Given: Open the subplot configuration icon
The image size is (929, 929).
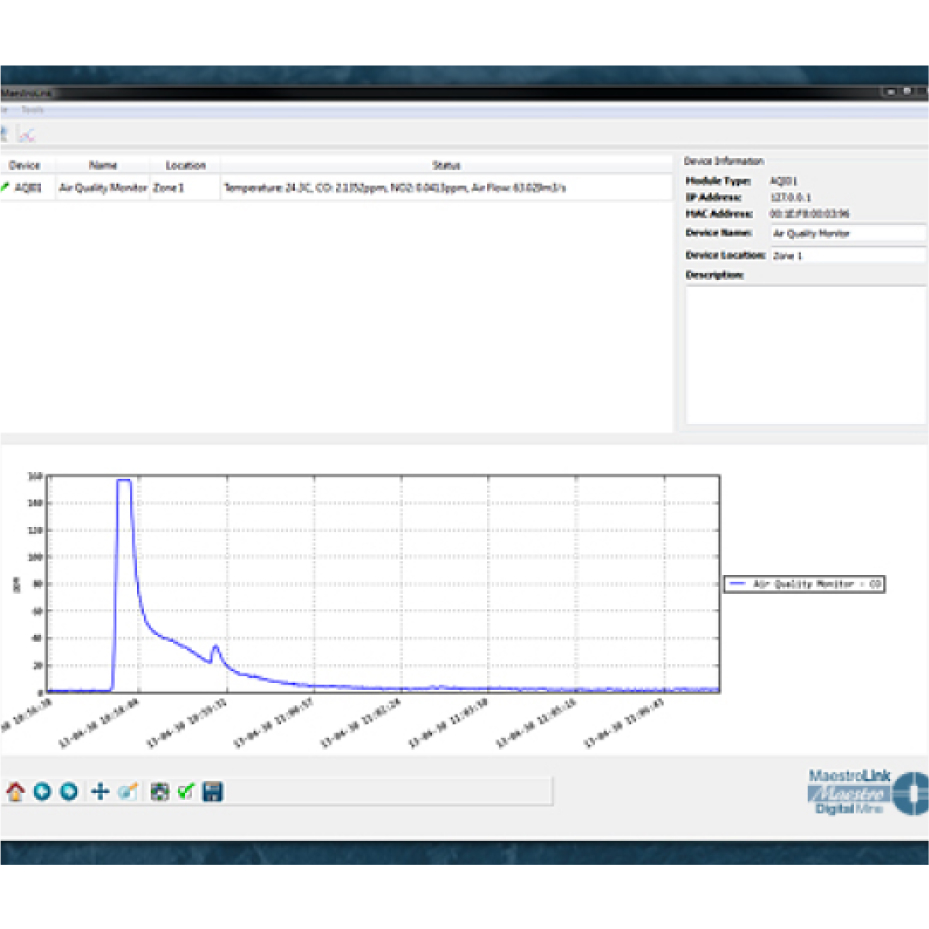Looking at the screenshot, I should pyautogui.click(x=159, y=792).
